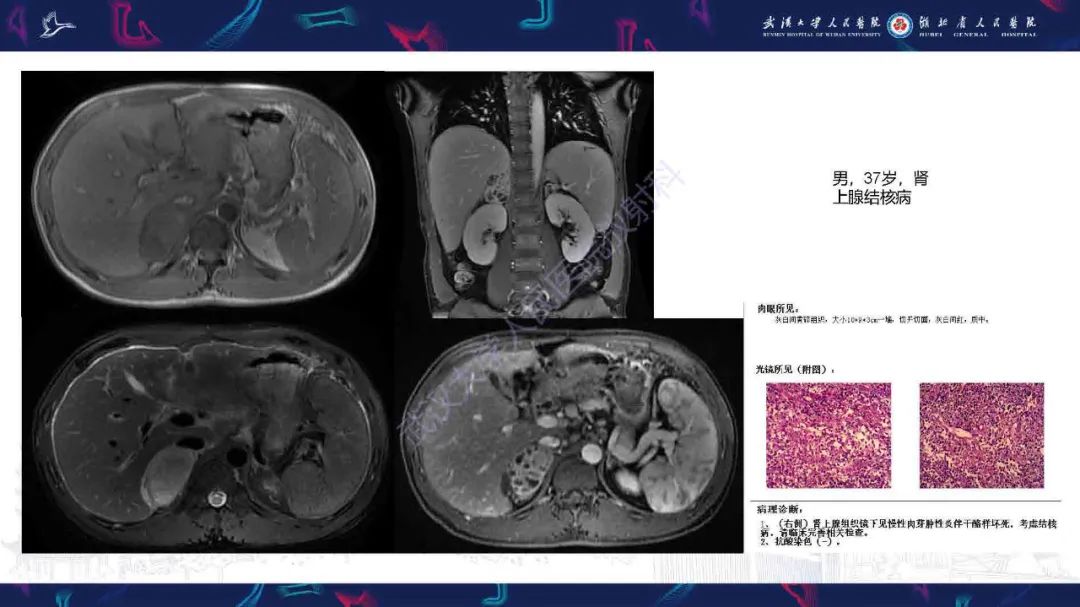Click the white bird logo in header

pyautogui.click(x=57, y=25)
